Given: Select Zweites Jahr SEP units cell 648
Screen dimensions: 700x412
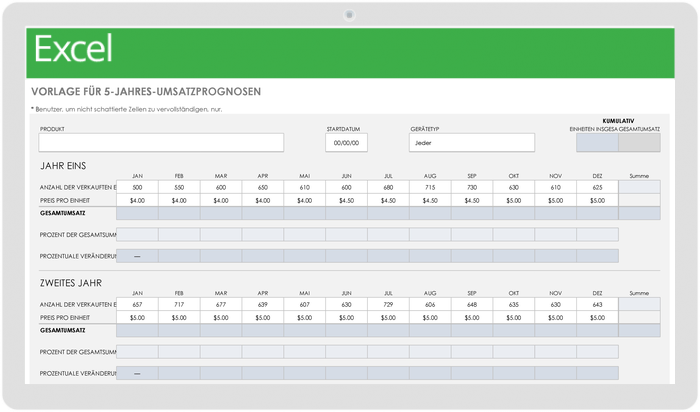Looking at the screenshot, I should click(472, 304).
